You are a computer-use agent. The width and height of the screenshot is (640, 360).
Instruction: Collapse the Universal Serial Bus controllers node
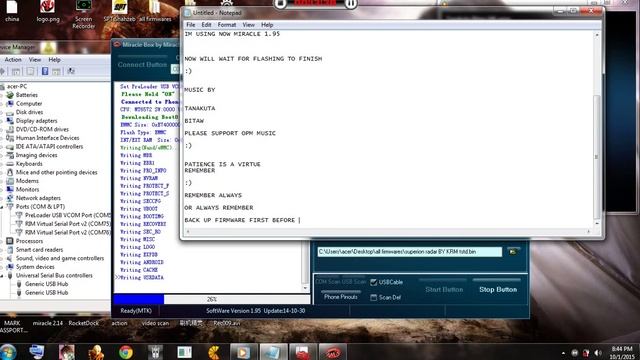2,276
